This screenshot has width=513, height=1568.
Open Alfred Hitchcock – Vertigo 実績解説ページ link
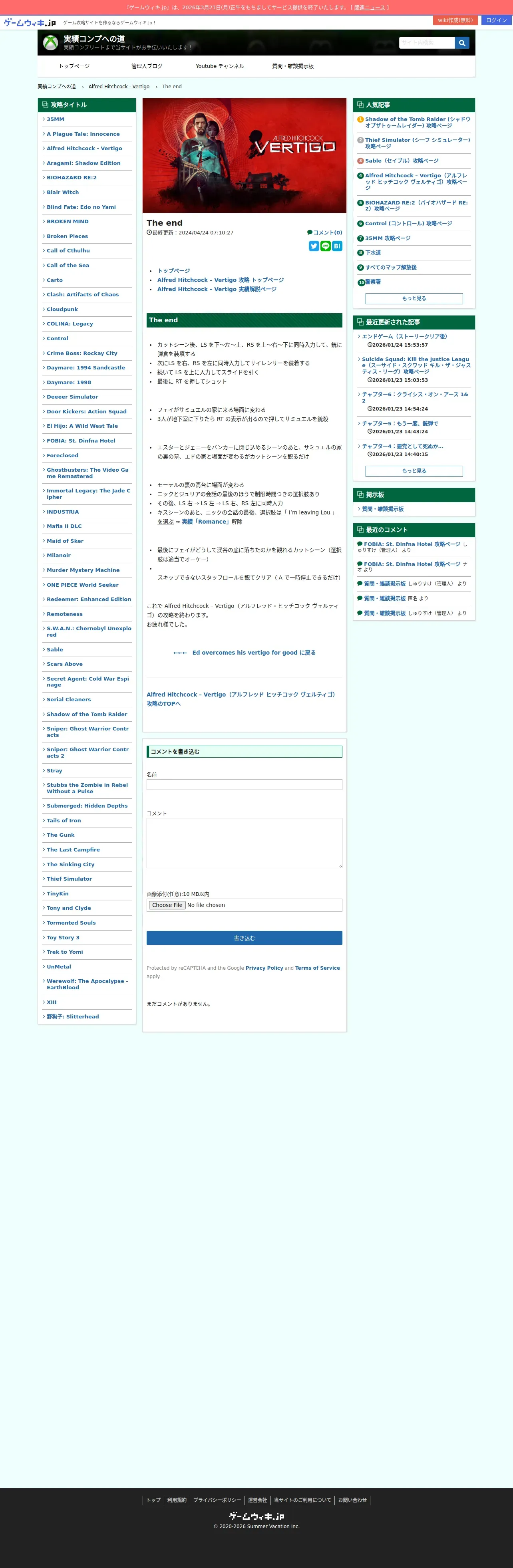[217, 289]
